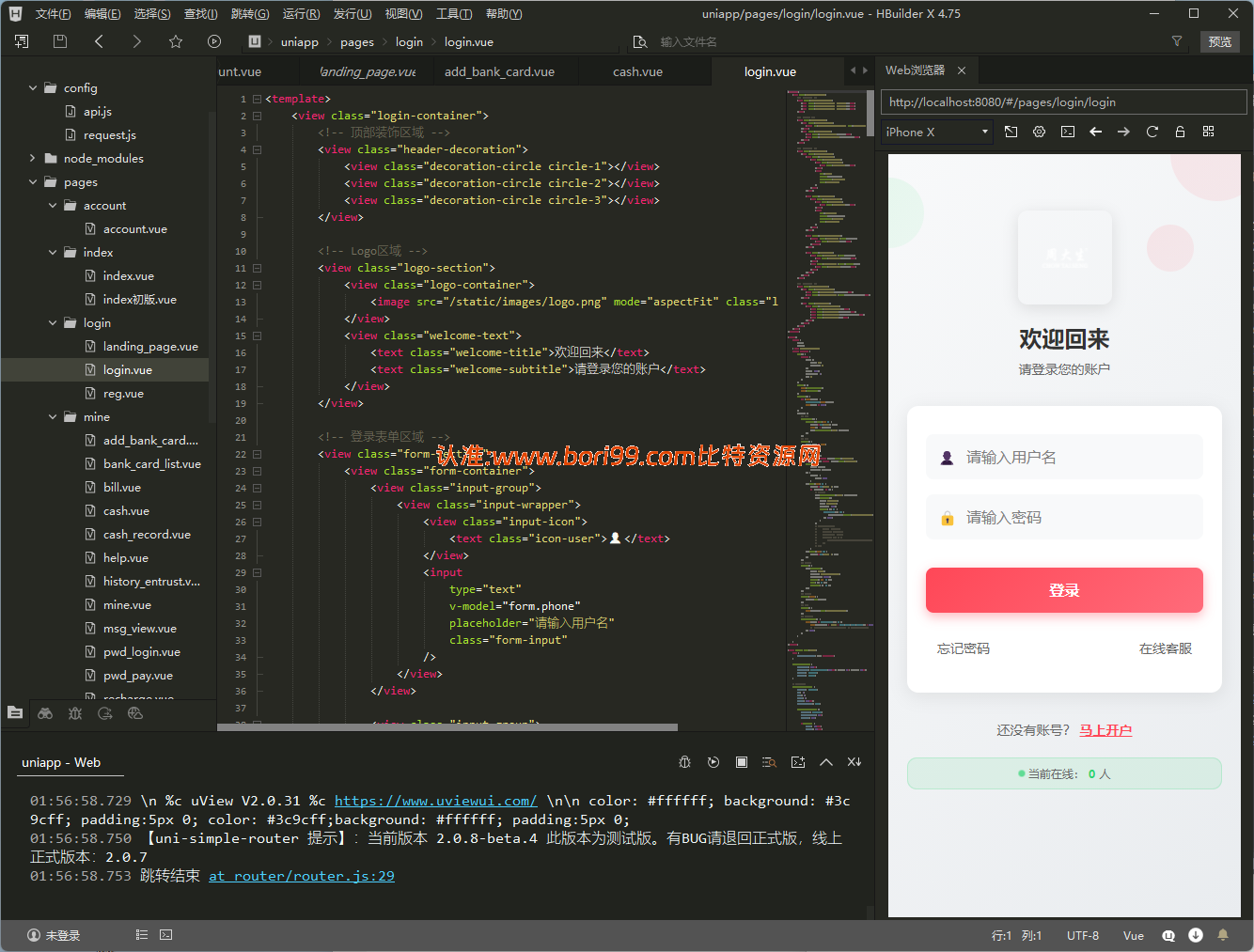Collapse the config folder
This screenshot has height=952, width=1254.
click(x=33, y=87)
